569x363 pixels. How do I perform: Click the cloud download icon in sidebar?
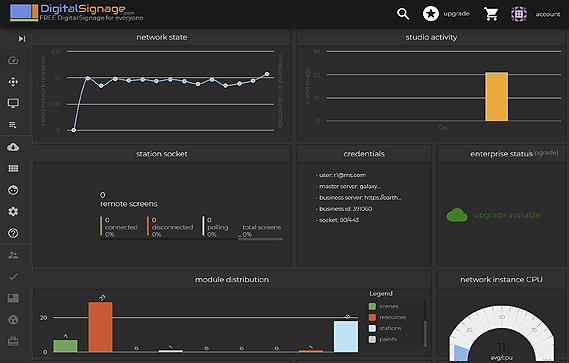tap(13, 147)
